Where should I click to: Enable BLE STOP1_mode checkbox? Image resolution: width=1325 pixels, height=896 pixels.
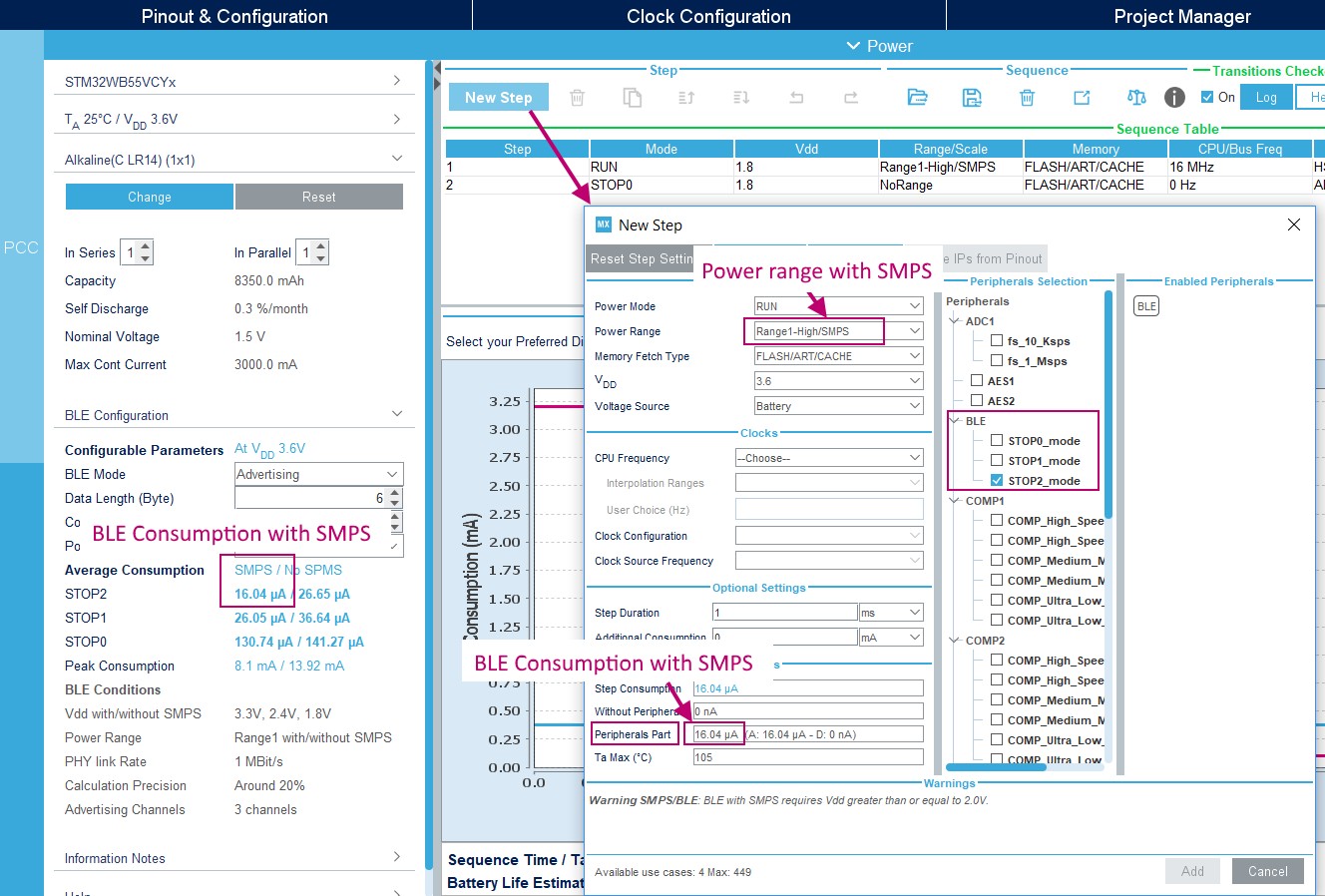997,461
